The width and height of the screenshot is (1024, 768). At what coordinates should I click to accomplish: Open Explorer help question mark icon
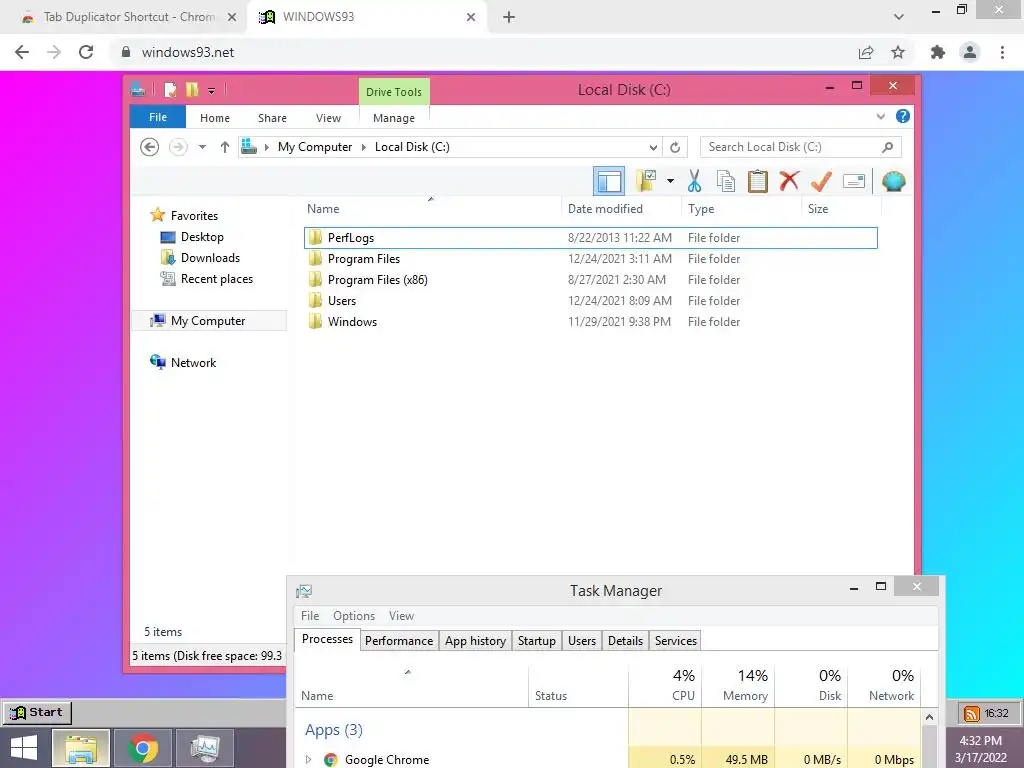coord(903,116)
